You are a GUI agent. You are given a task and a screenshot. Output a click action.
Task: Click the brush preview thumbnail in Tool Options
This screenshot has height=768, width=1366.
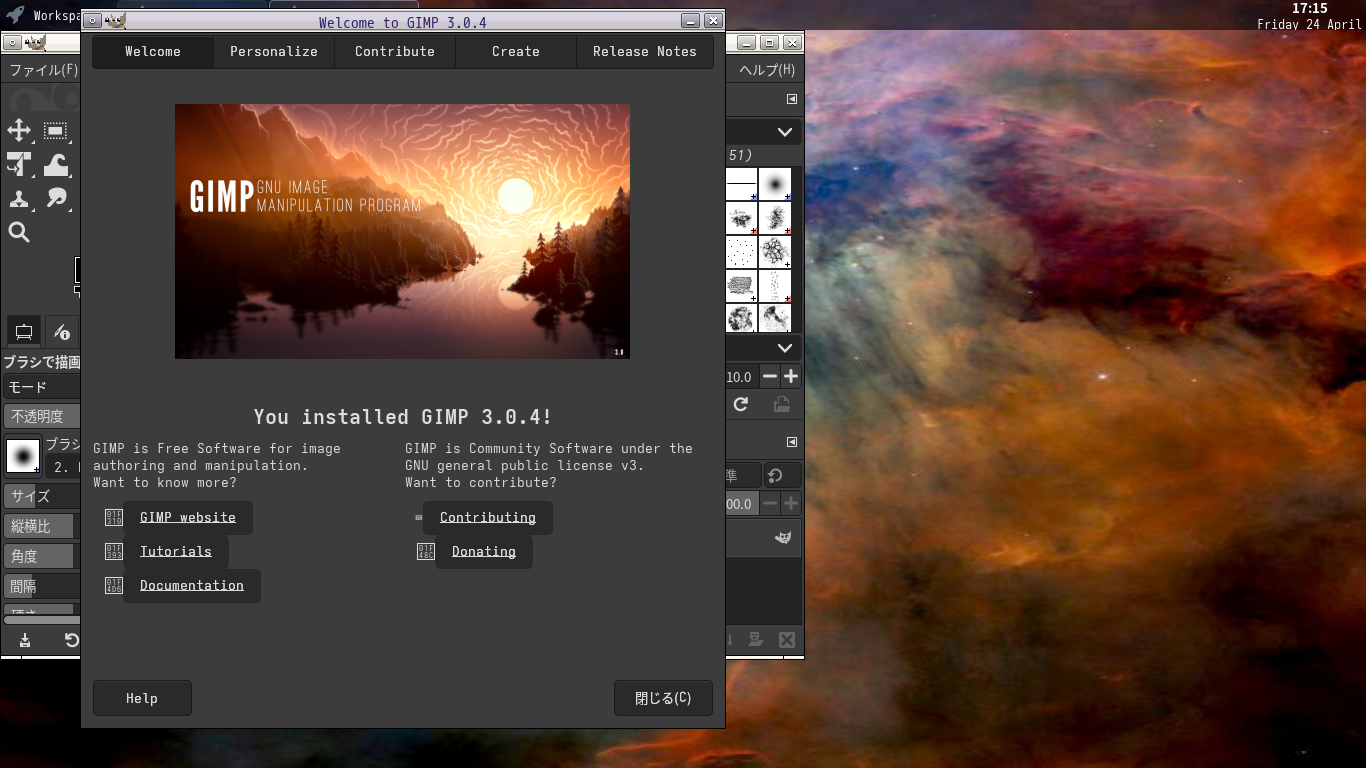pyautogui.click(x=23, y=456)
